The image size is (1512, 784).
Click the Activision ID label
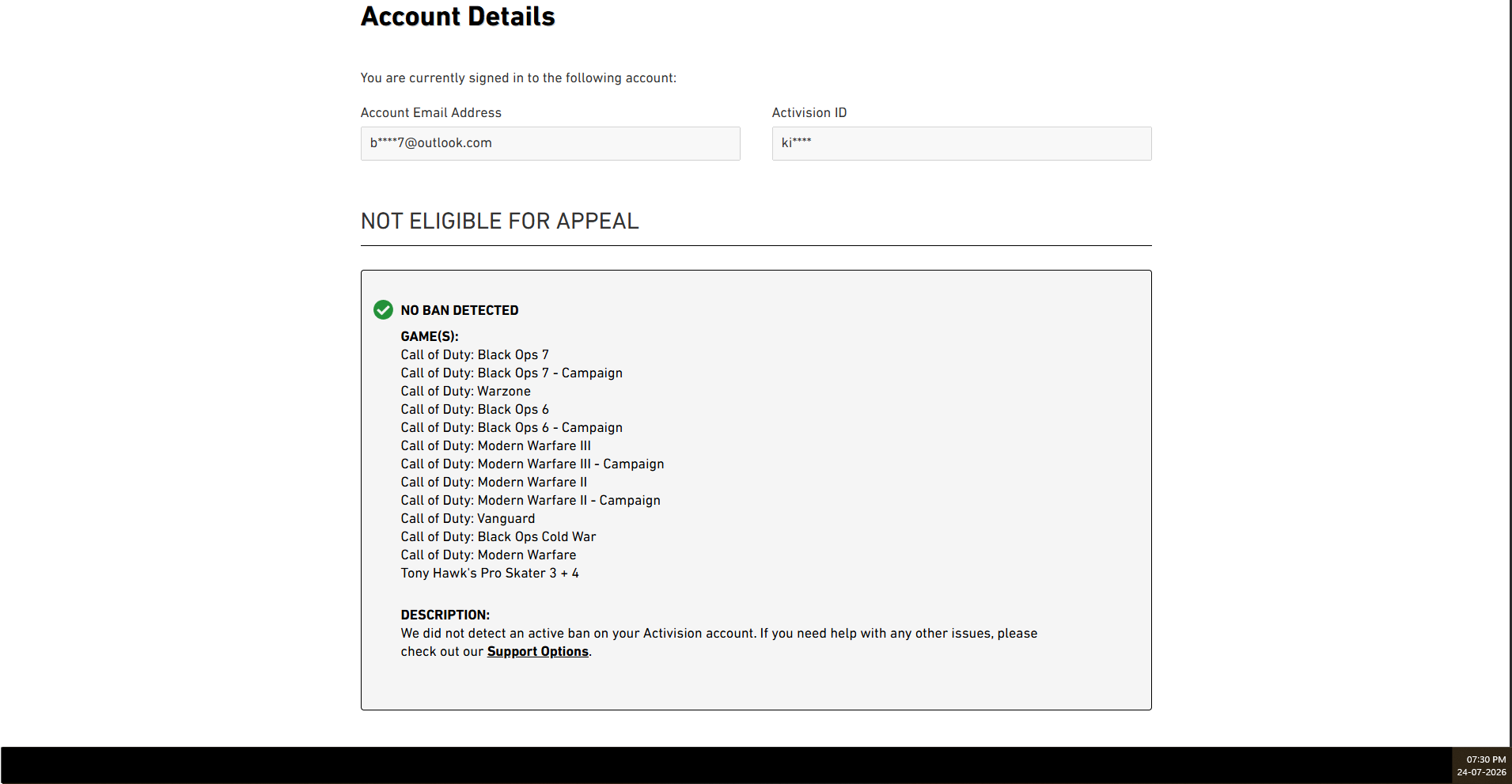click(x=809, y=112)
